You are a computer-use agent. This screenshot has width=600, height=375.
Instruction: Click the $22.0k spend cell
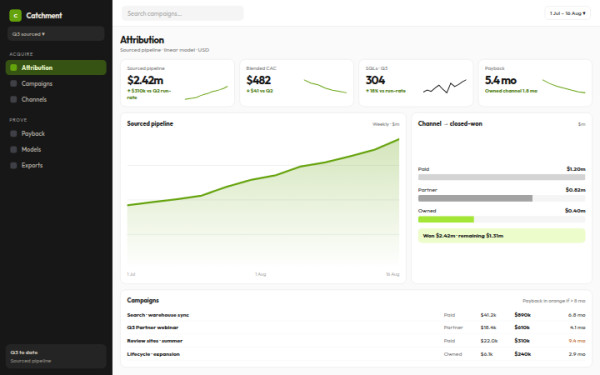pyautogui.click(x=489, y=341)
